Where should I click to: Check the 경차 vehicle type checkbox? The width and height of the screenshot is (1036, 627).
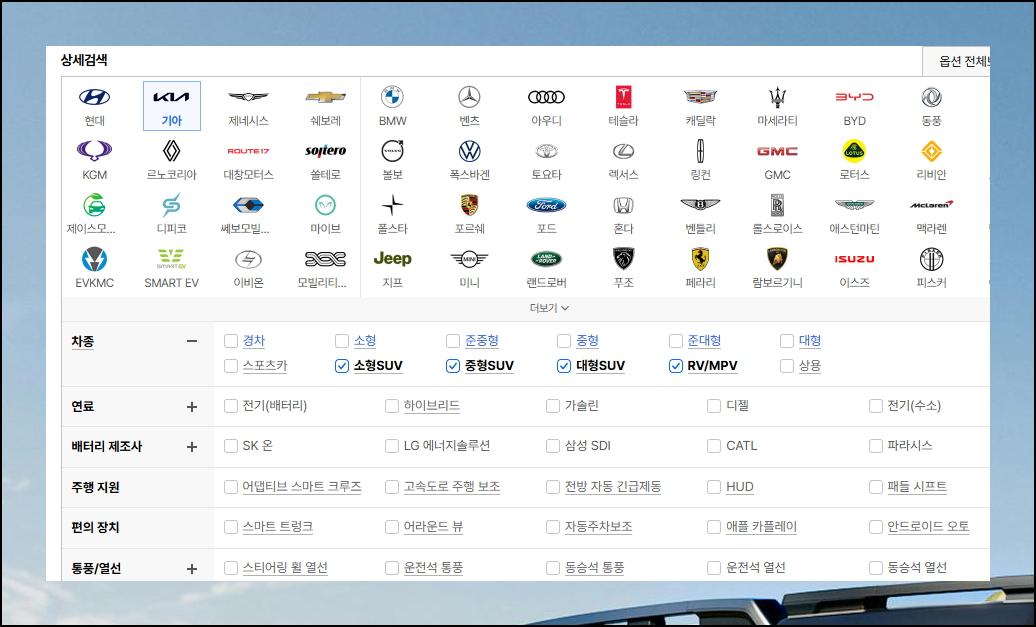(231, 341)
